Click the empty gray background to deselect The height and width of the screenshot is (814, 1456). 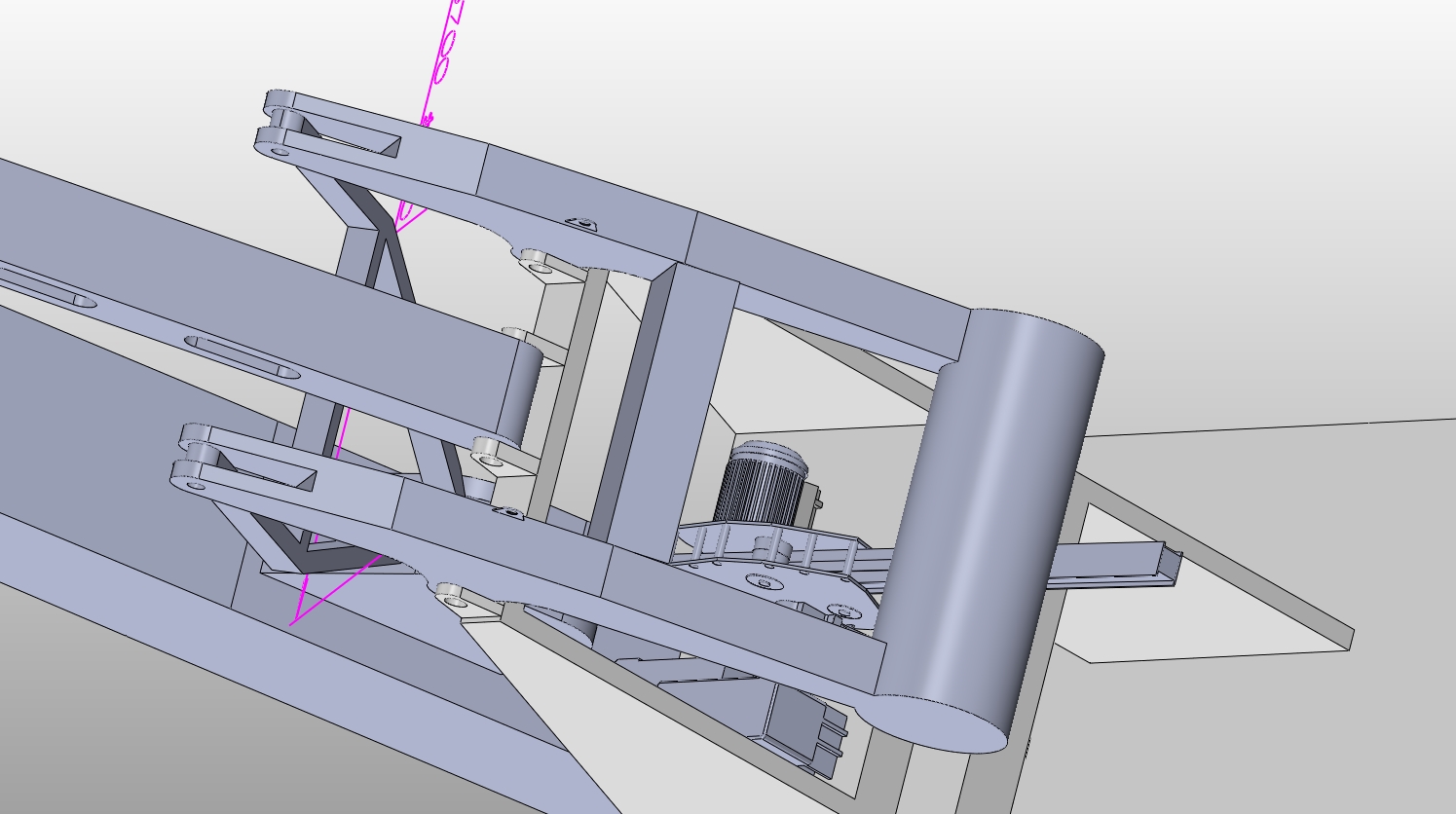click(x=1266, y=146)
